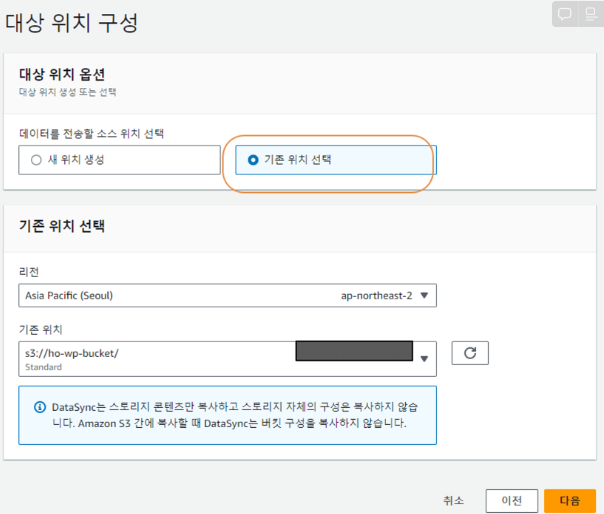Proceed with the orange 다음 button
604x514 pixels.
(570, 501)
